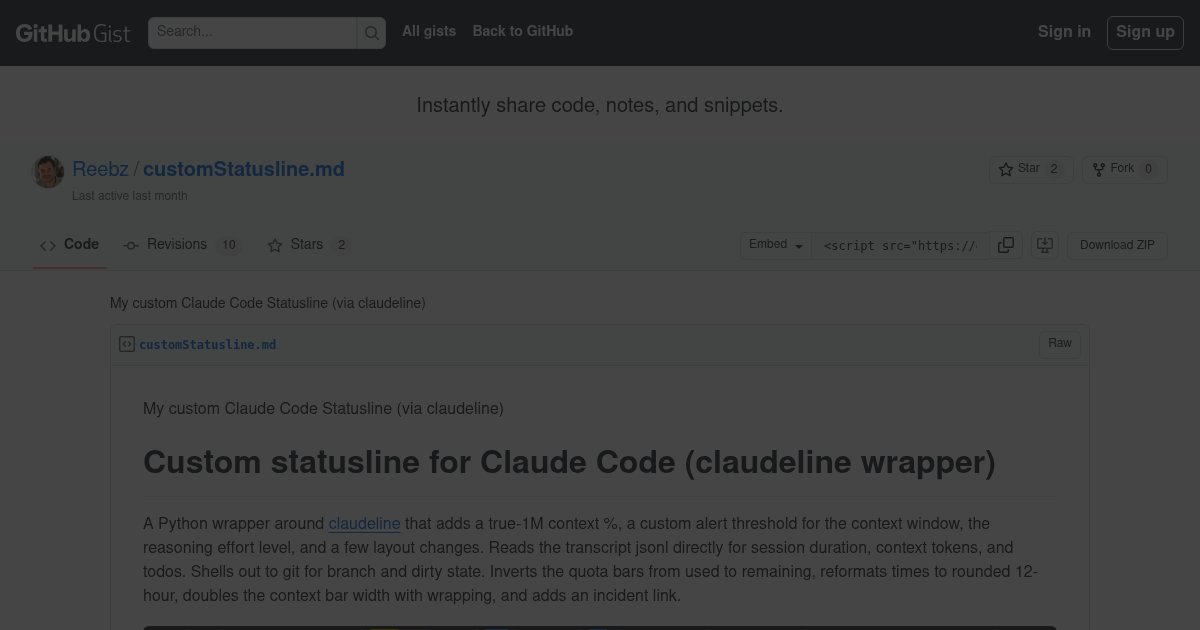Click the search magnifier icon
This screenshot has height=630, width=1200.
point(371,33)
